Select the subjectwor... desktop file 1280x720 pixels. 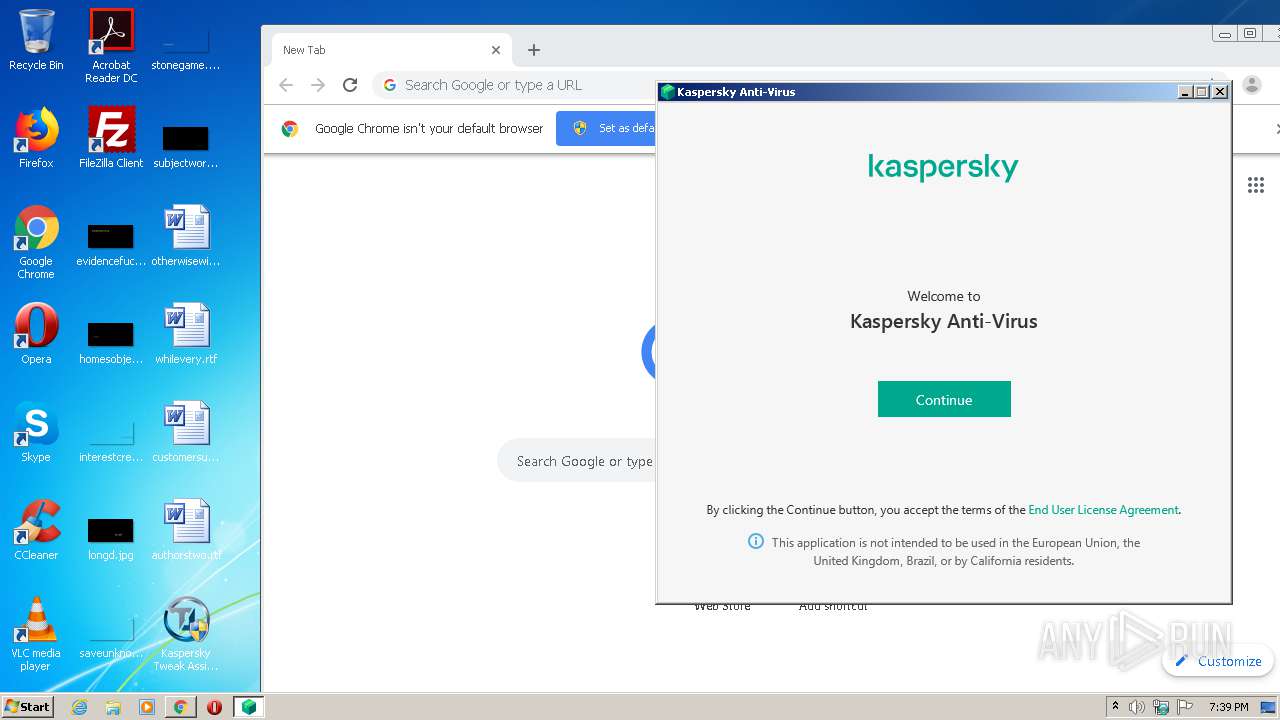pos(186,146)
